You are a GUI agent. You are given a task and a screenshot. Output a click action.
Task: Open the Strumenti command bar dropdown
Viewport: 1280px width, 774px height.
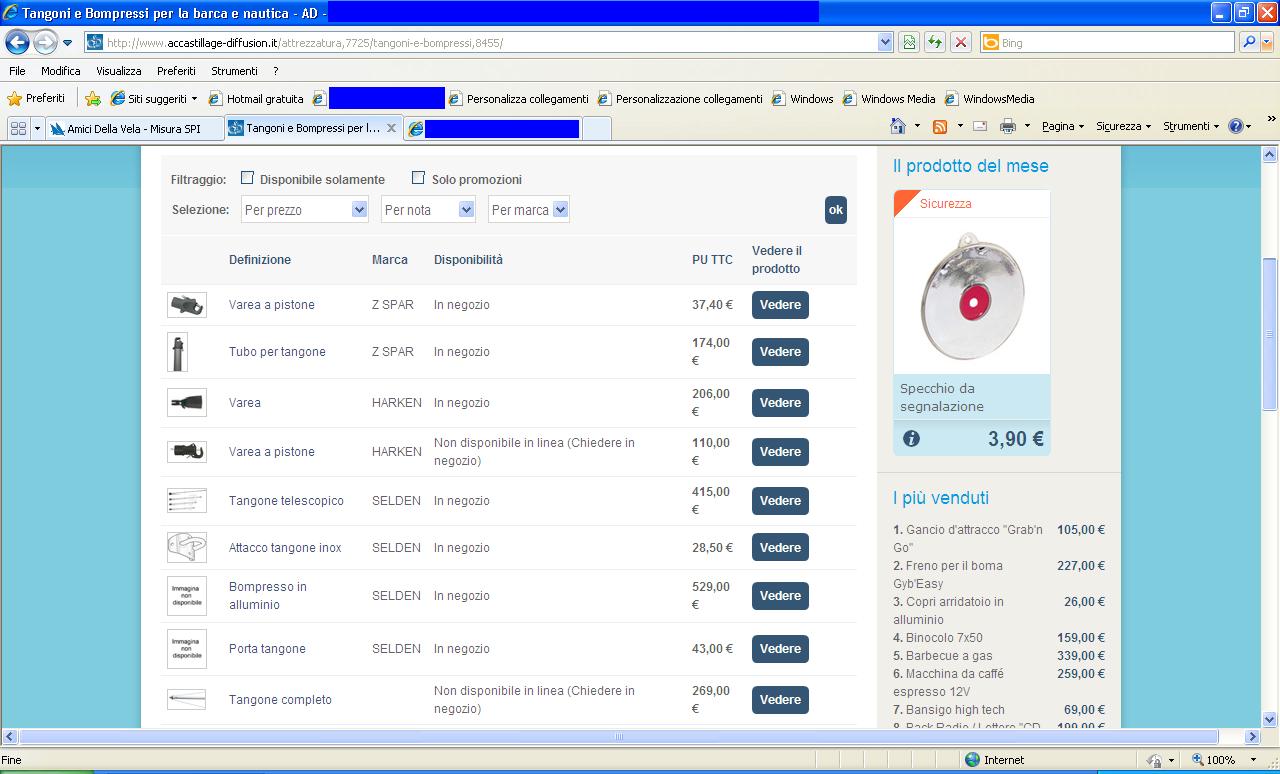1191,126
